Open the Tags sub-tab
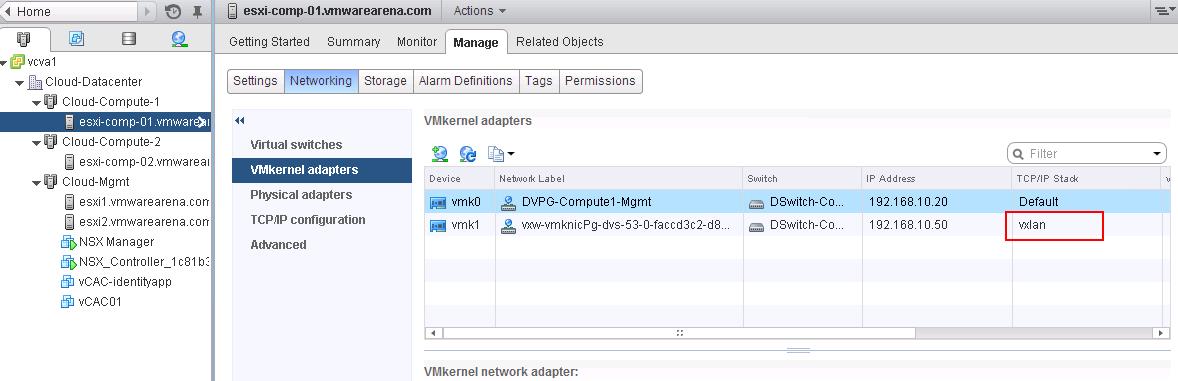 tap(539, 80)
